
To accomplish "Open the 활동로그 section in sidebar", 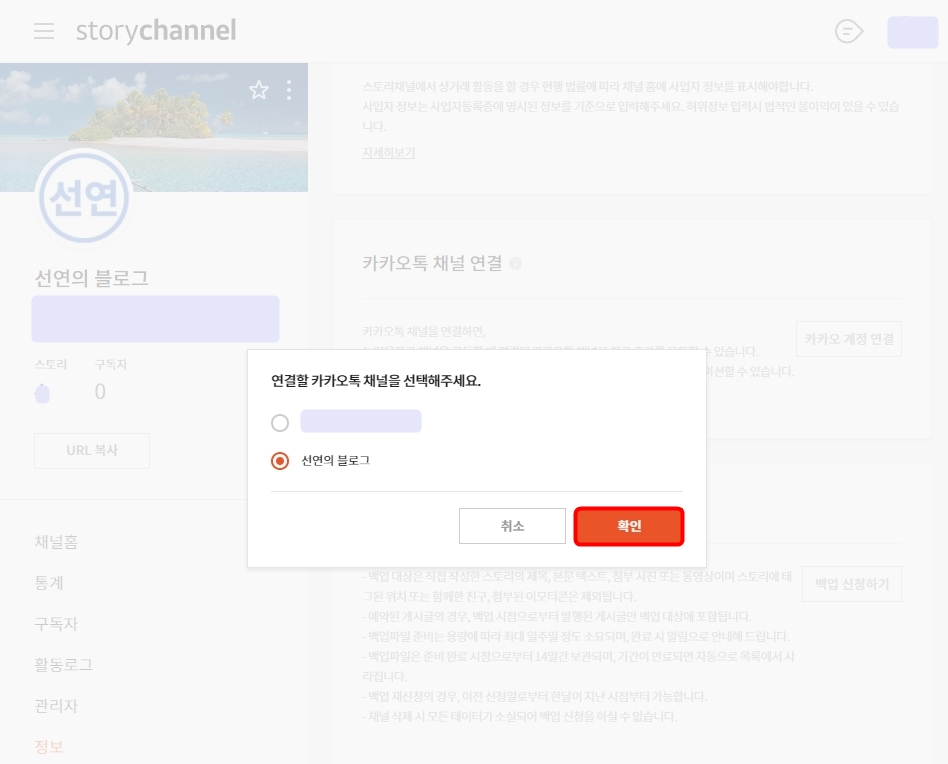I will tap(56, 664).
